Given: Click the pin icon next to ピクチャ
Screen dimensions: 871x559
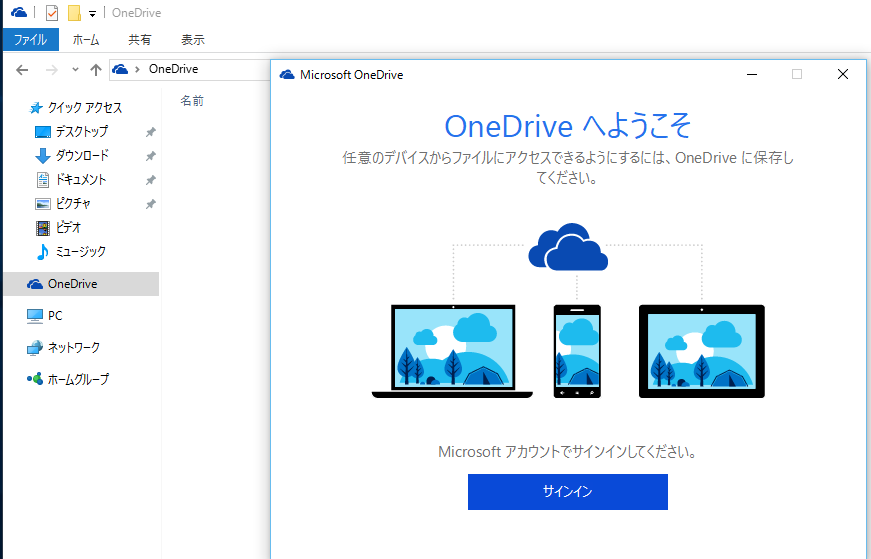Looking at the screenshot, I should (x=151, y=204).
